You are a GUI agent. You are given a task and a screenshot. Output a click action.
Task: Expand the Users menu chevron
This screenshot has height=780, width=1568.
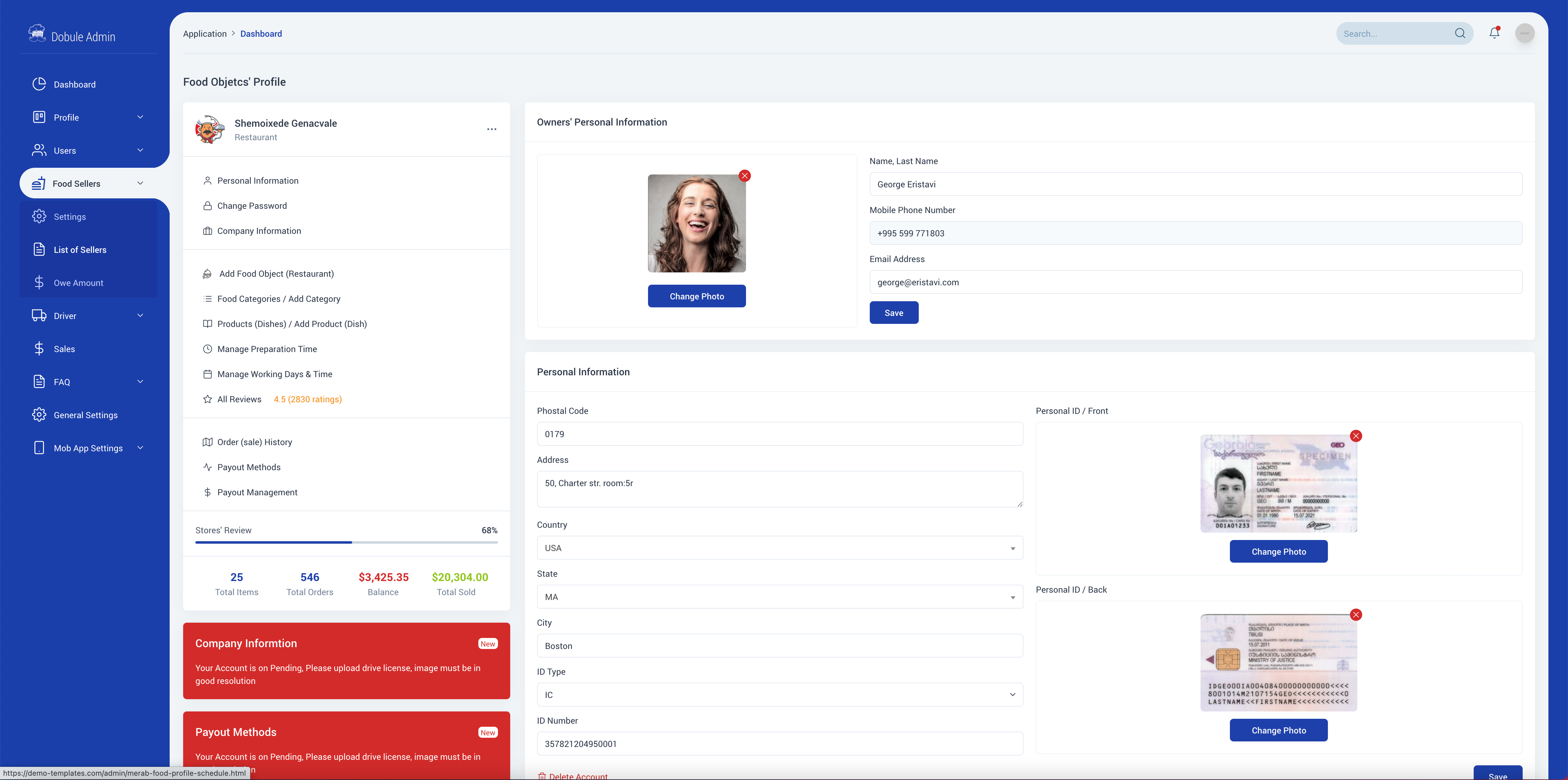click(140, 150)
